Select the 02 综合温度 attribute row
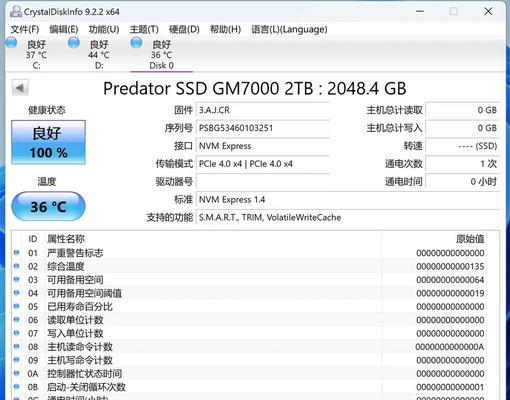Viewport: 510px width, 400px height. pos(256,266)
